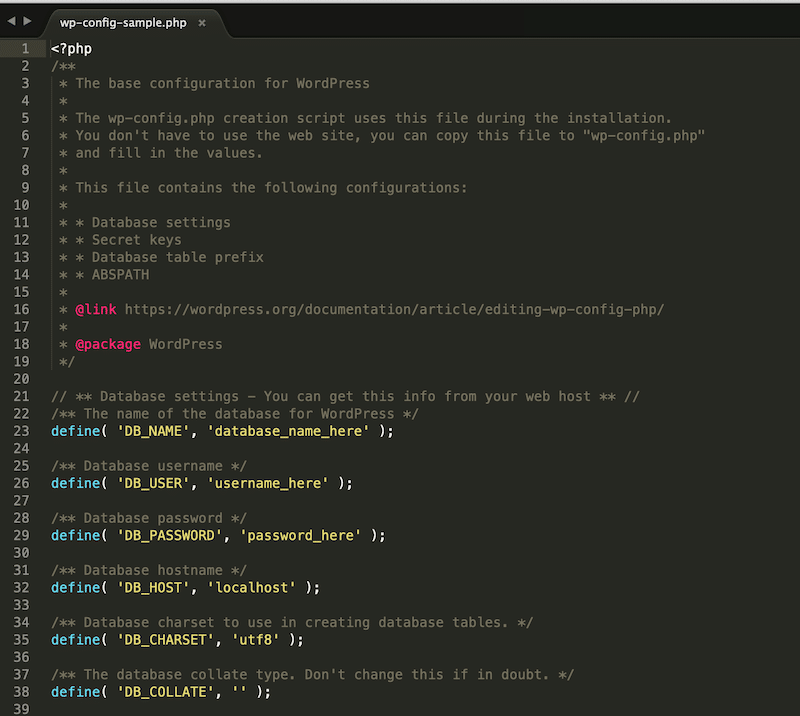The image size is (800, 716).
Task: Click the 'DB_CHARSET' string
Action: [x=165, y=640]
